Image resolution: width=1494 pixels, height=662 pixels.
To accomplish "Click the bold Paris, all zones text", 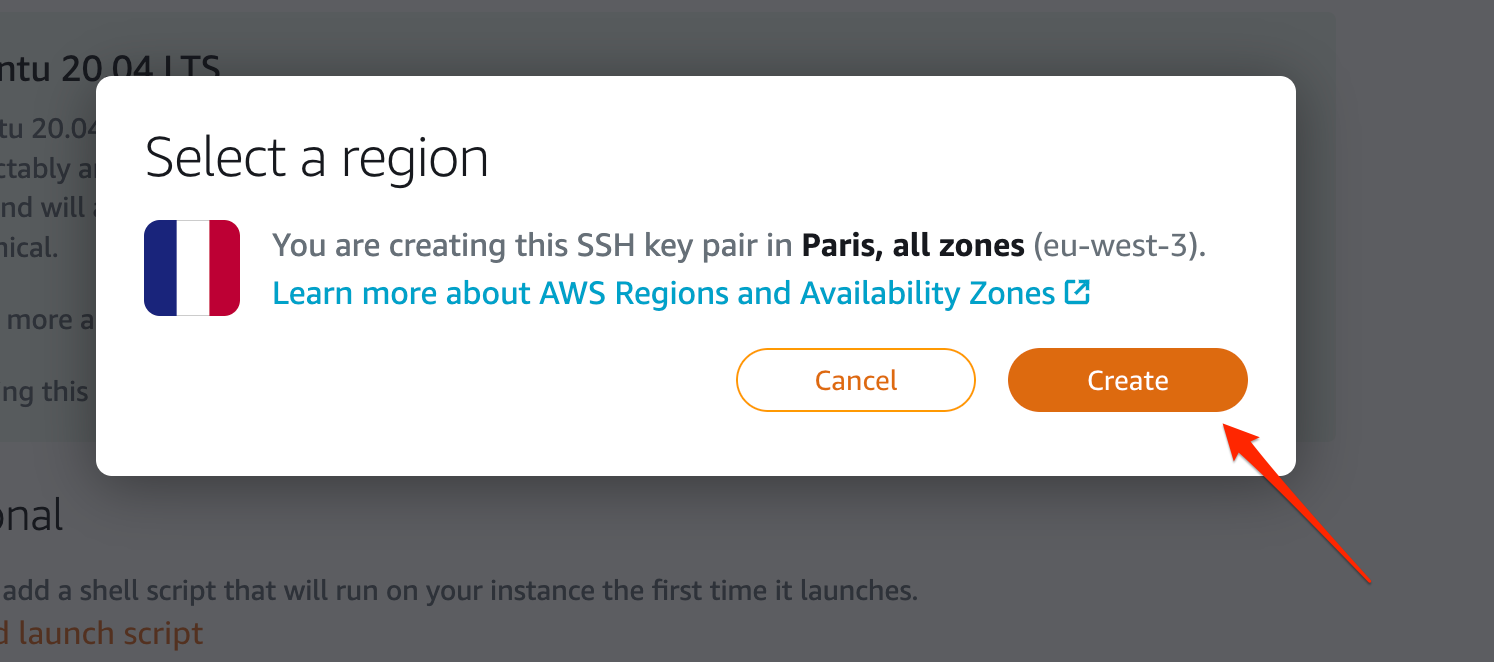I will pyautogui.click(x=912, y=245).
